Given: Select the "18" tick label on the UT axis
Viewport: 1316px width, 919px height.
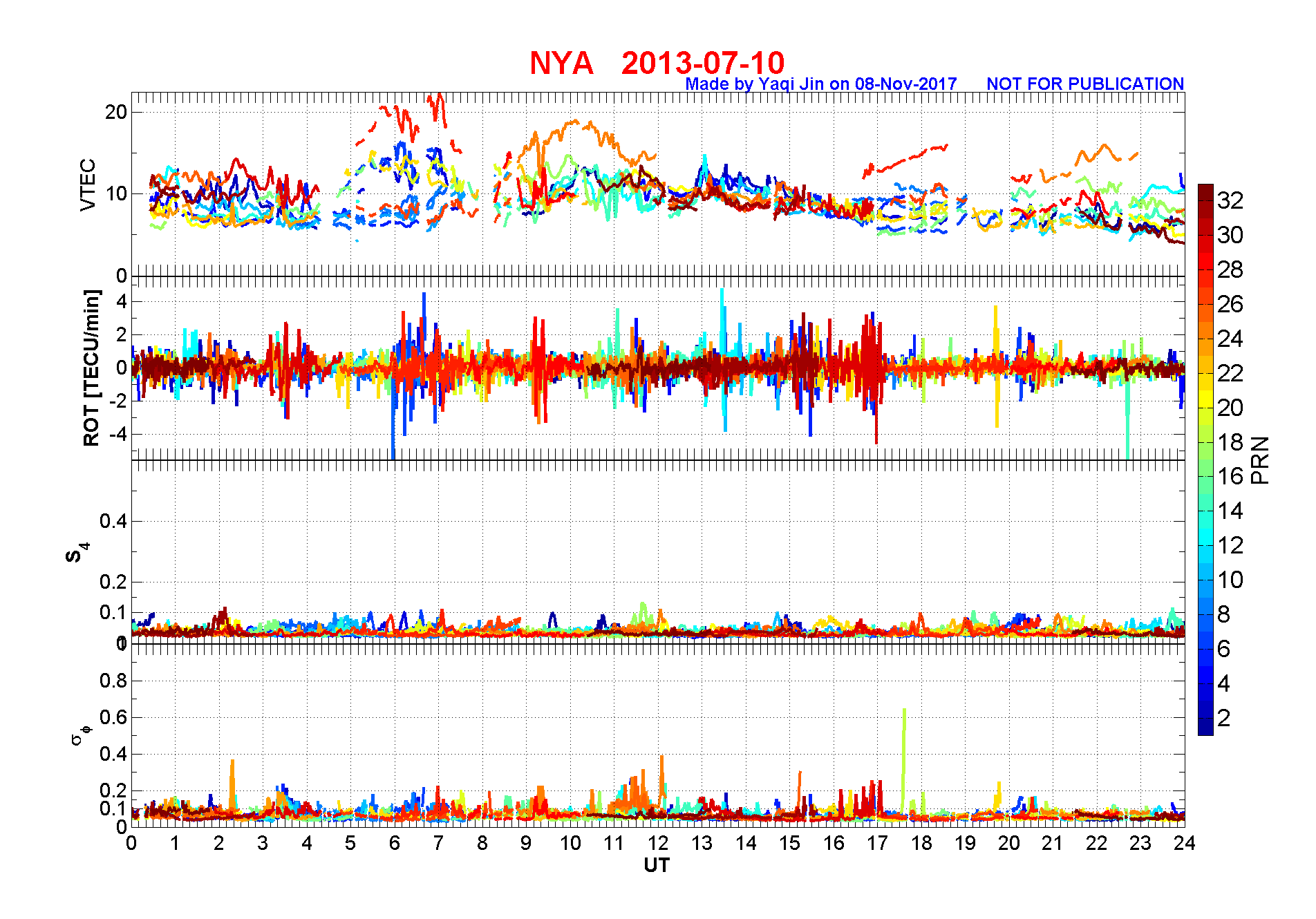Looking at the screenshot, I should click(921, 843).
